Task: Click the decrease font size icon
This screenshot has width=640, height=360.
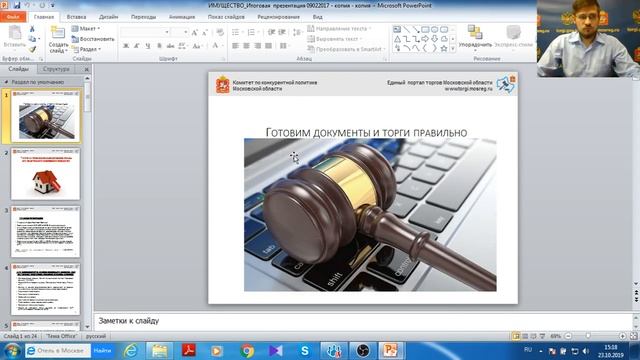Action: tap(204, 32)
